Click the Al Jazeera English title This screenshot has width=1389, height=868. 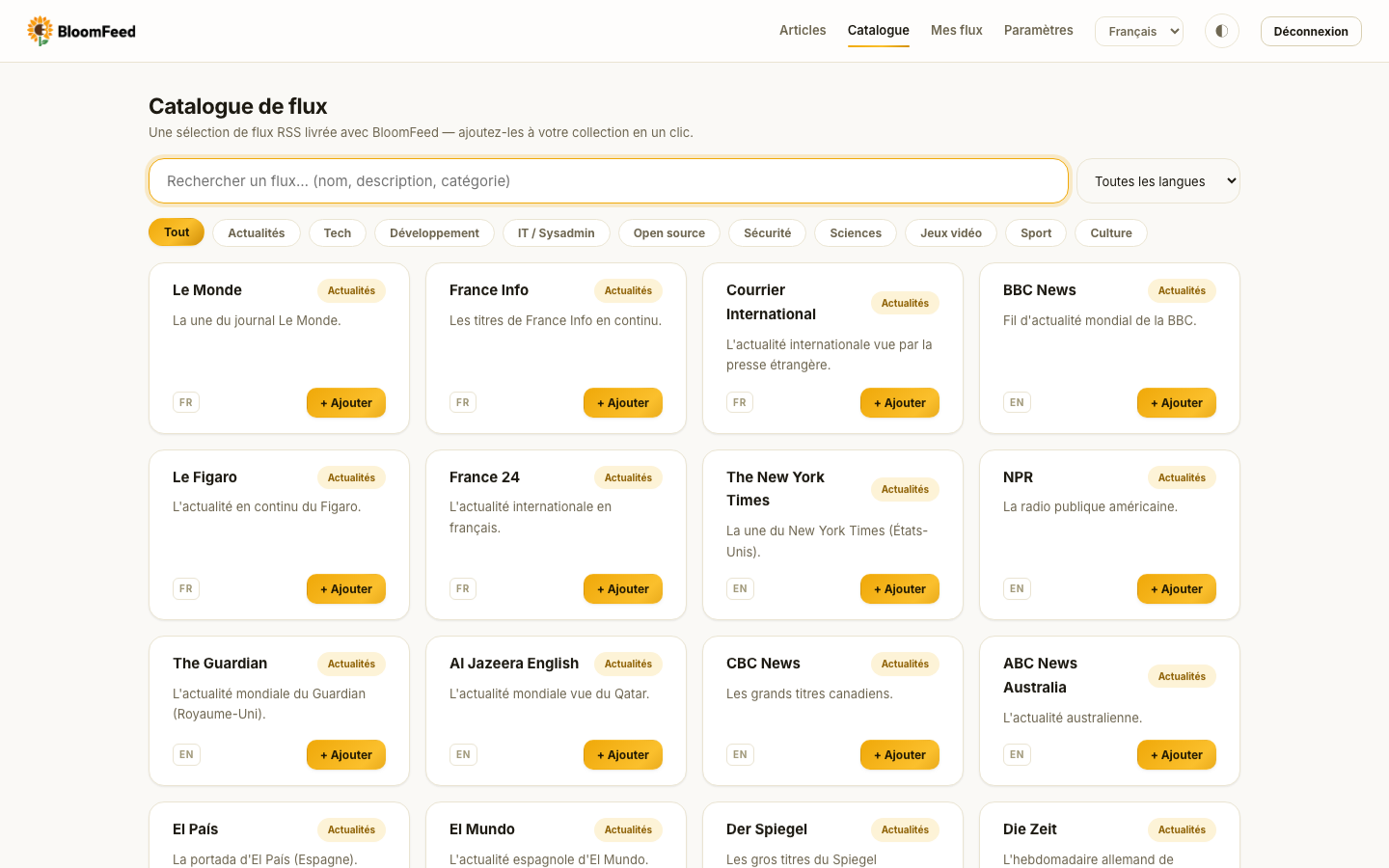[514, 664]
